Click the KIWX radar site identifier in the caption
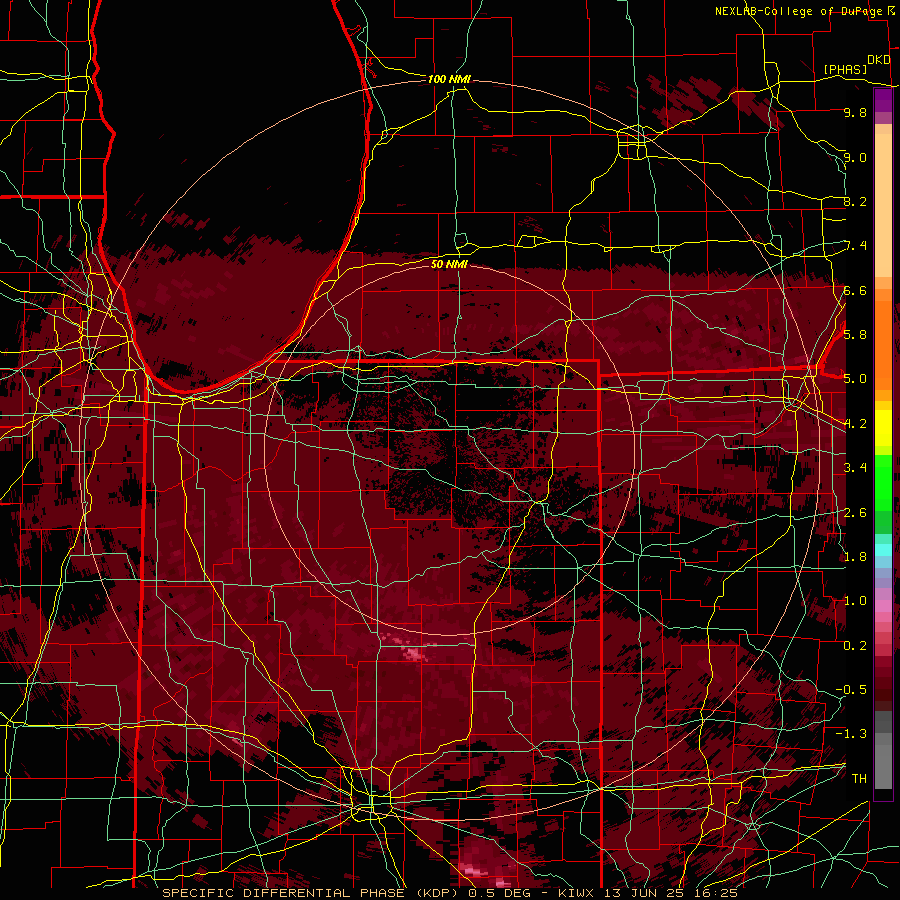900x900 pixels. (x=577, y=893)
